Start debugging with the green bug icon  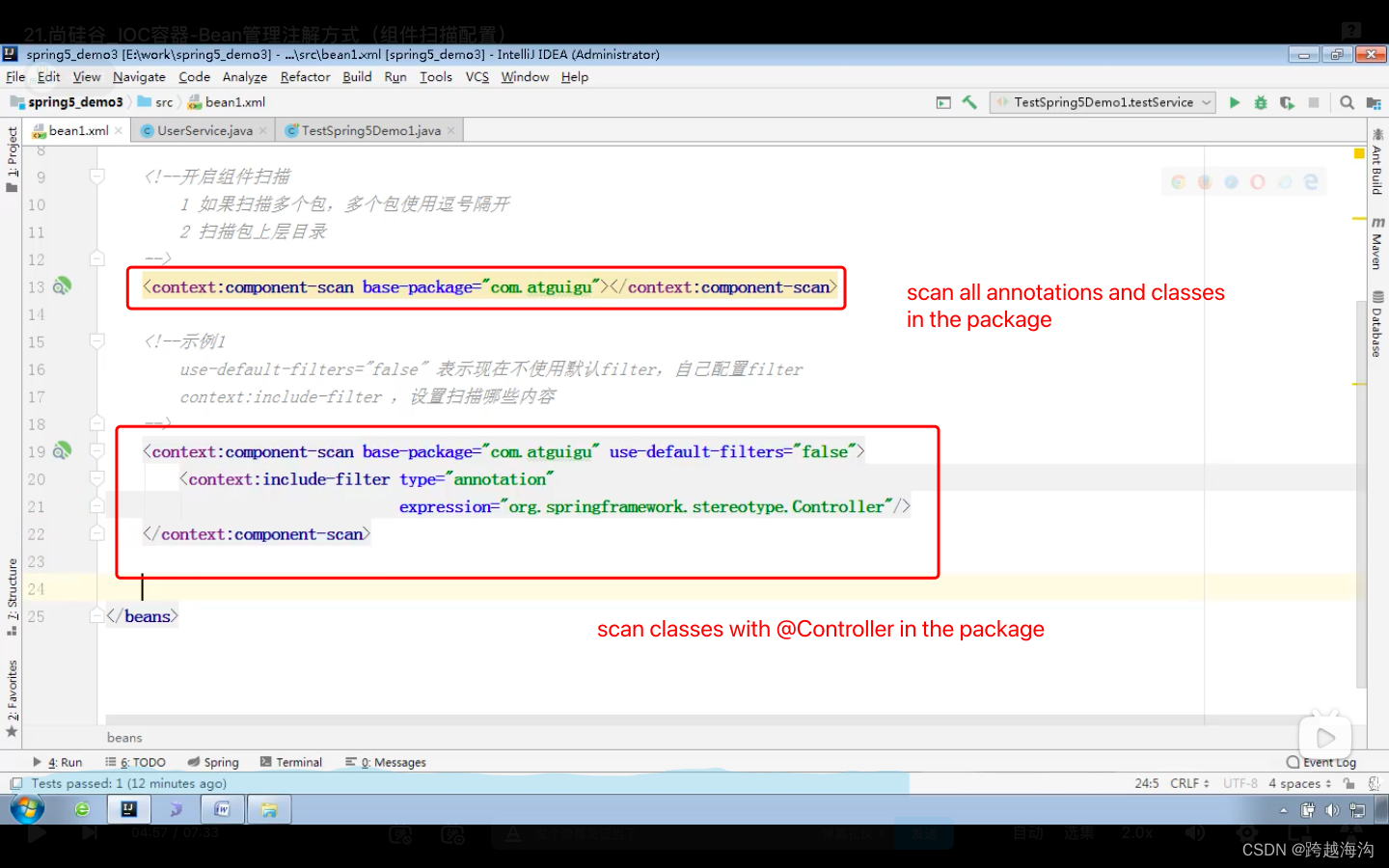pyautogui.click(x=1260, y=102)
